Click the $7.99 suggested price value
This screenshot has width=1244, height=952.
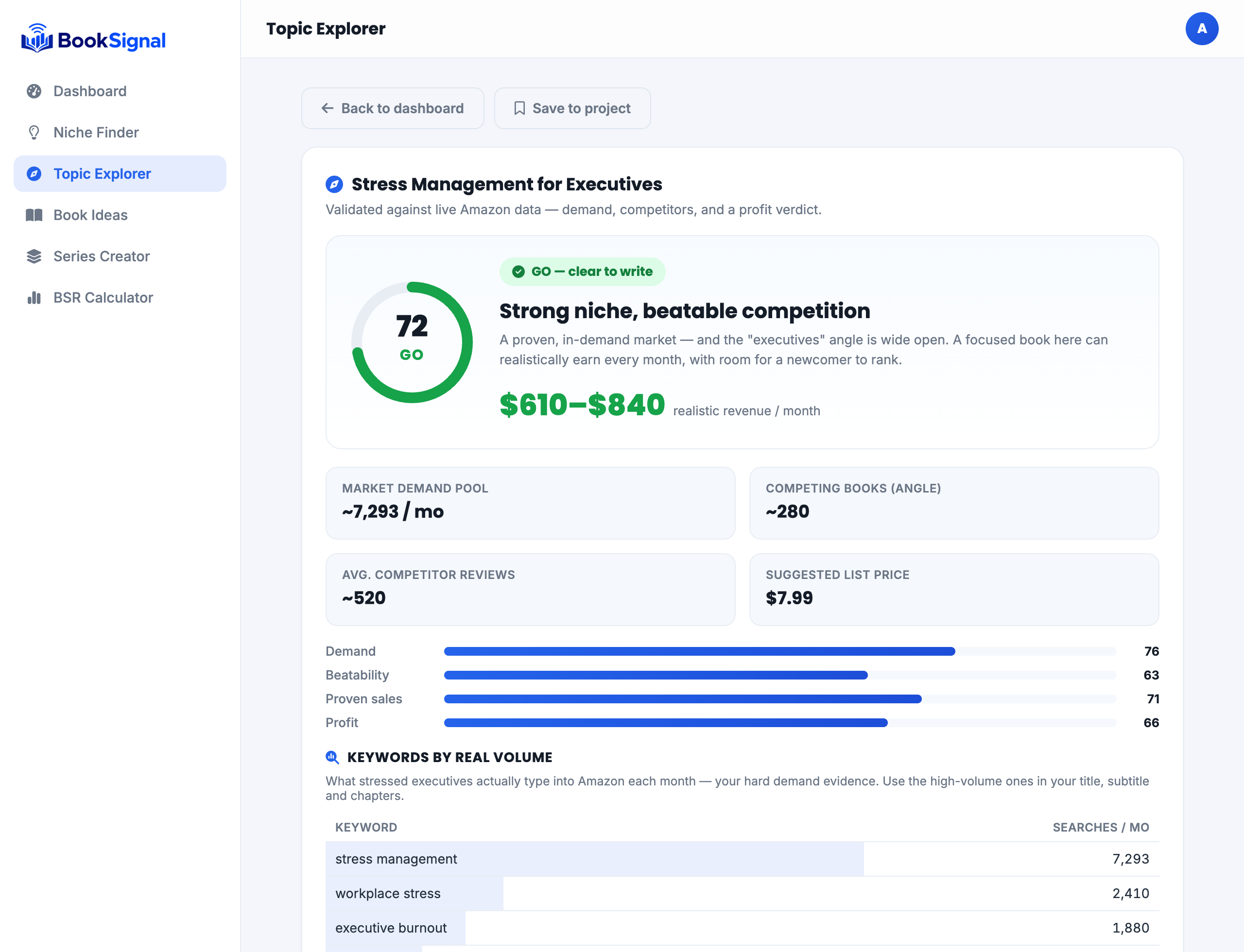click(x=789, y=598)
